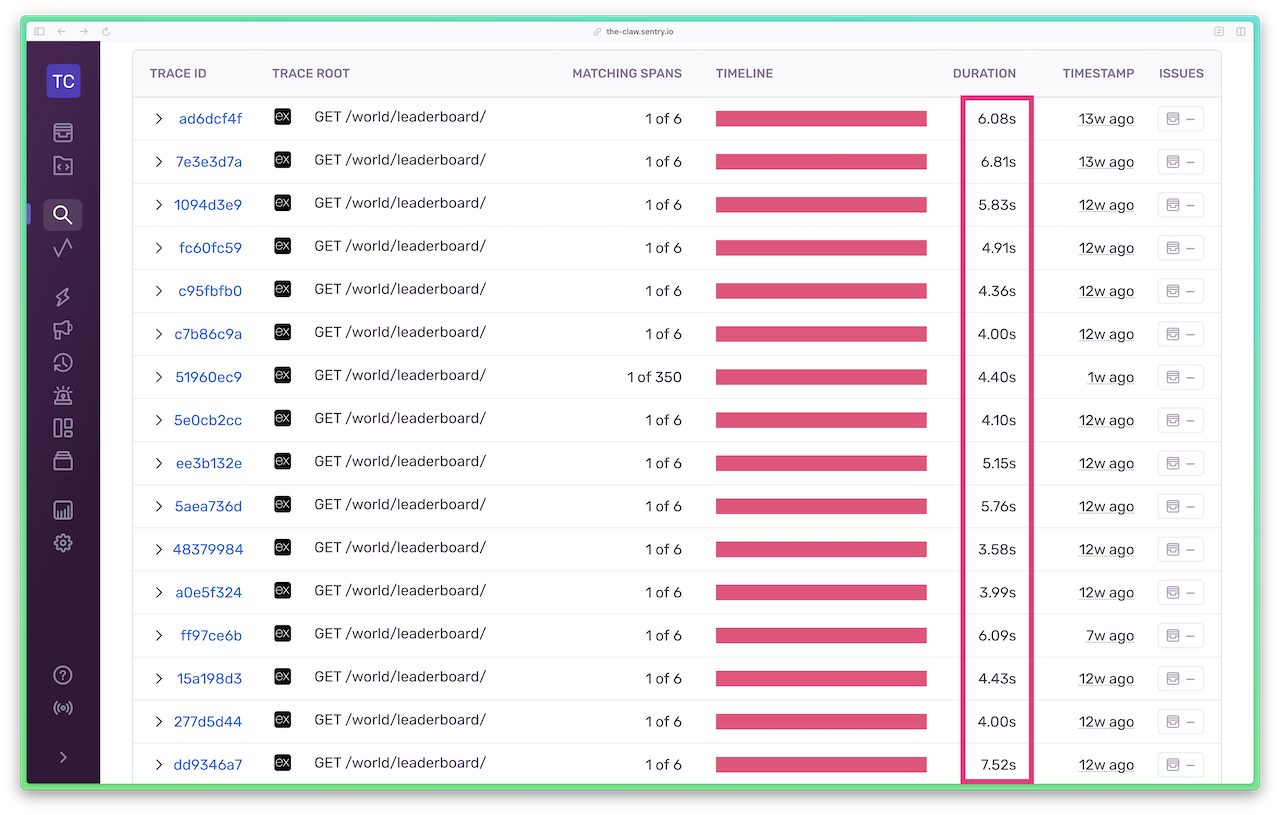Click Express icon in 51960ec9 row
Image resolution: width=1280 pixels, height=815 pixels.
coord(283,375)
